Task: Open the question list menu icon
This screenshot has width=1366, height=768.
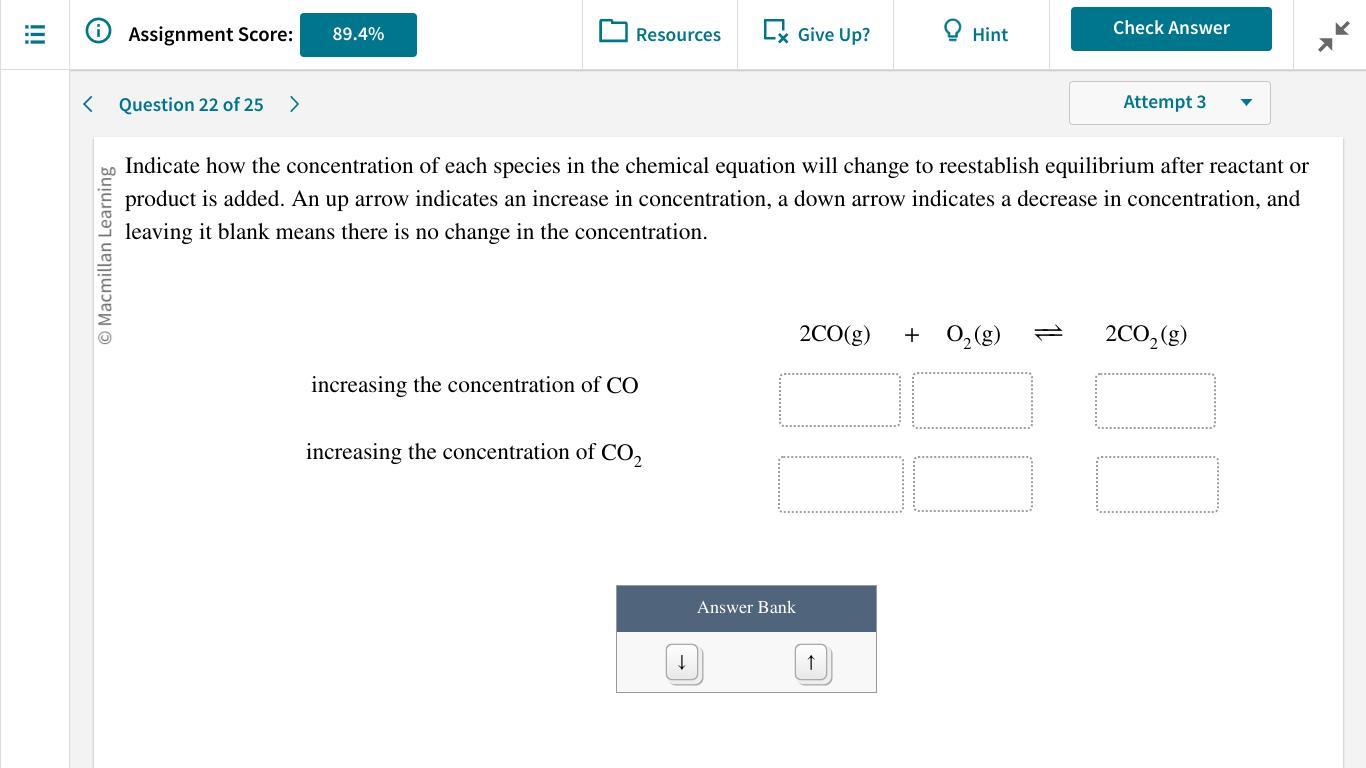Action: (35, 34)
